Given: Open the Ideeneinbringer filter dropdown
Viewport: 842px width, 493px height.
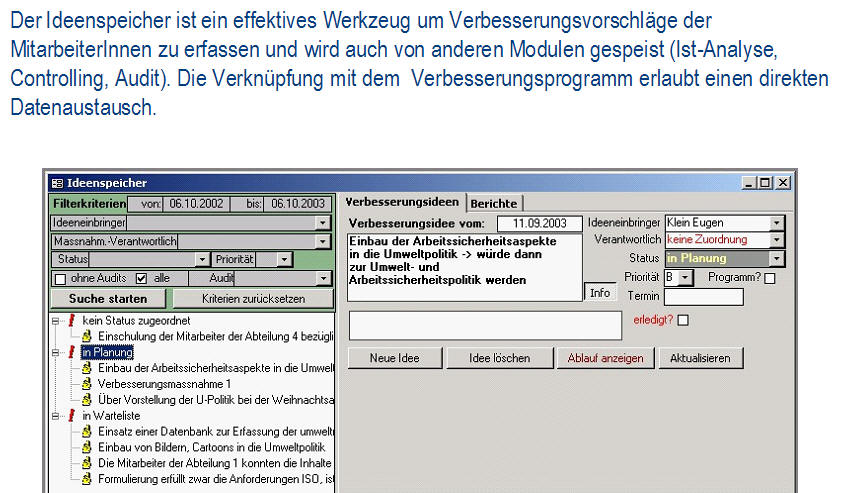Looking at the screenshot, I should tap(322, 223).
